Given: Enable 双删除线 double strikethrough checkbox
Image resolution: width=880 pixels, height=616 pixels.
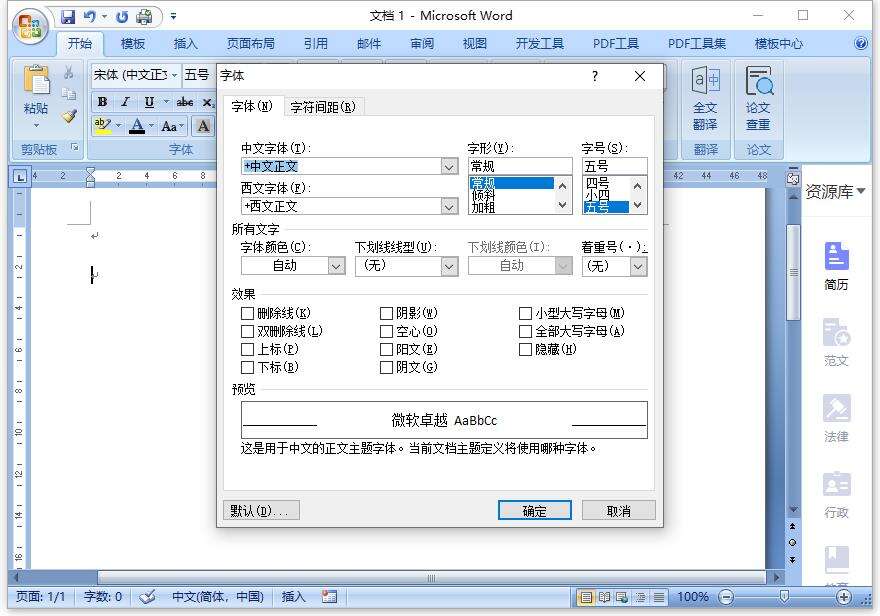Looking at the screenshot, I should (x=247, y=331).
